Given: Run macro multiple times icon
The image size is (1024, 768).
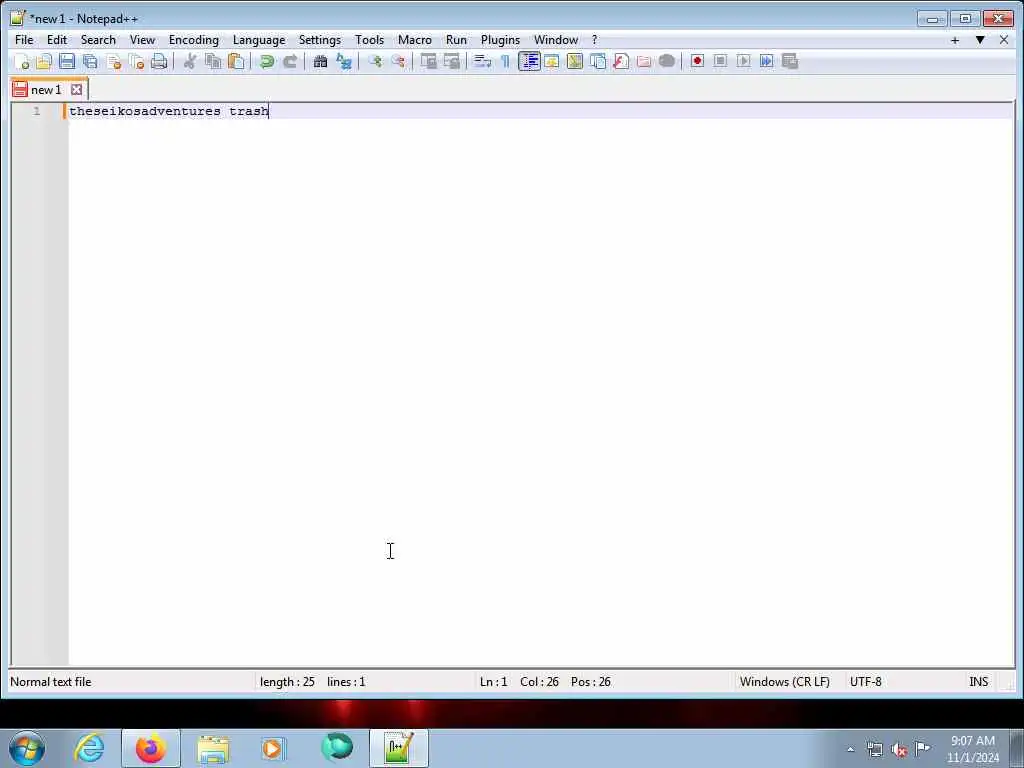Looking at the screenshot, I should click(x=767, y=61).
